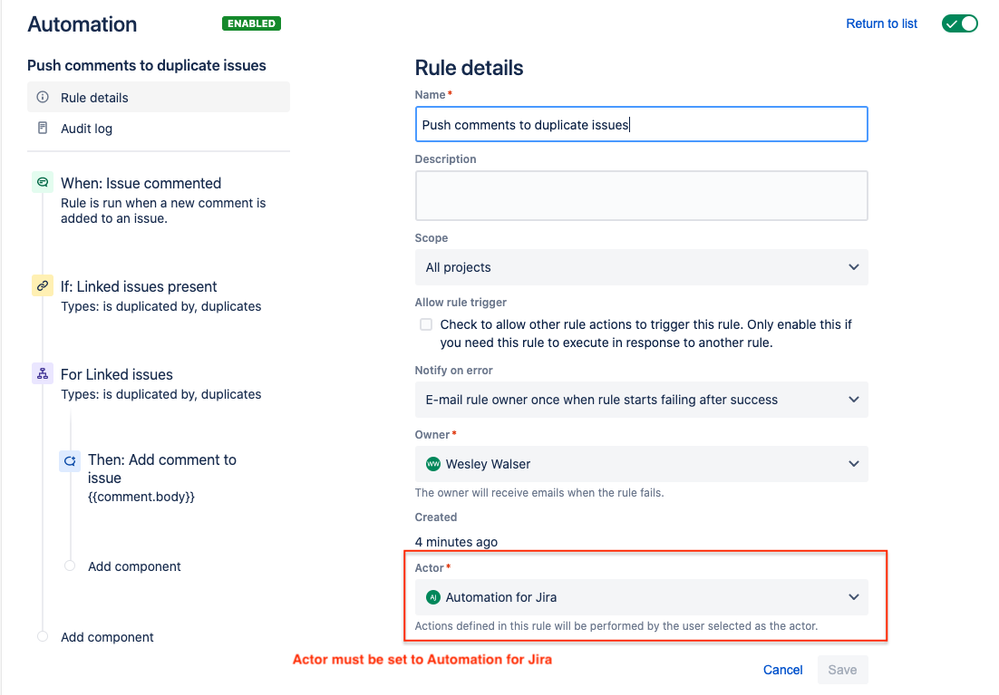Viewport: 999px width, 695px height.
Task: Click the Actor field chevron arrow
Action: pos(854,598)
